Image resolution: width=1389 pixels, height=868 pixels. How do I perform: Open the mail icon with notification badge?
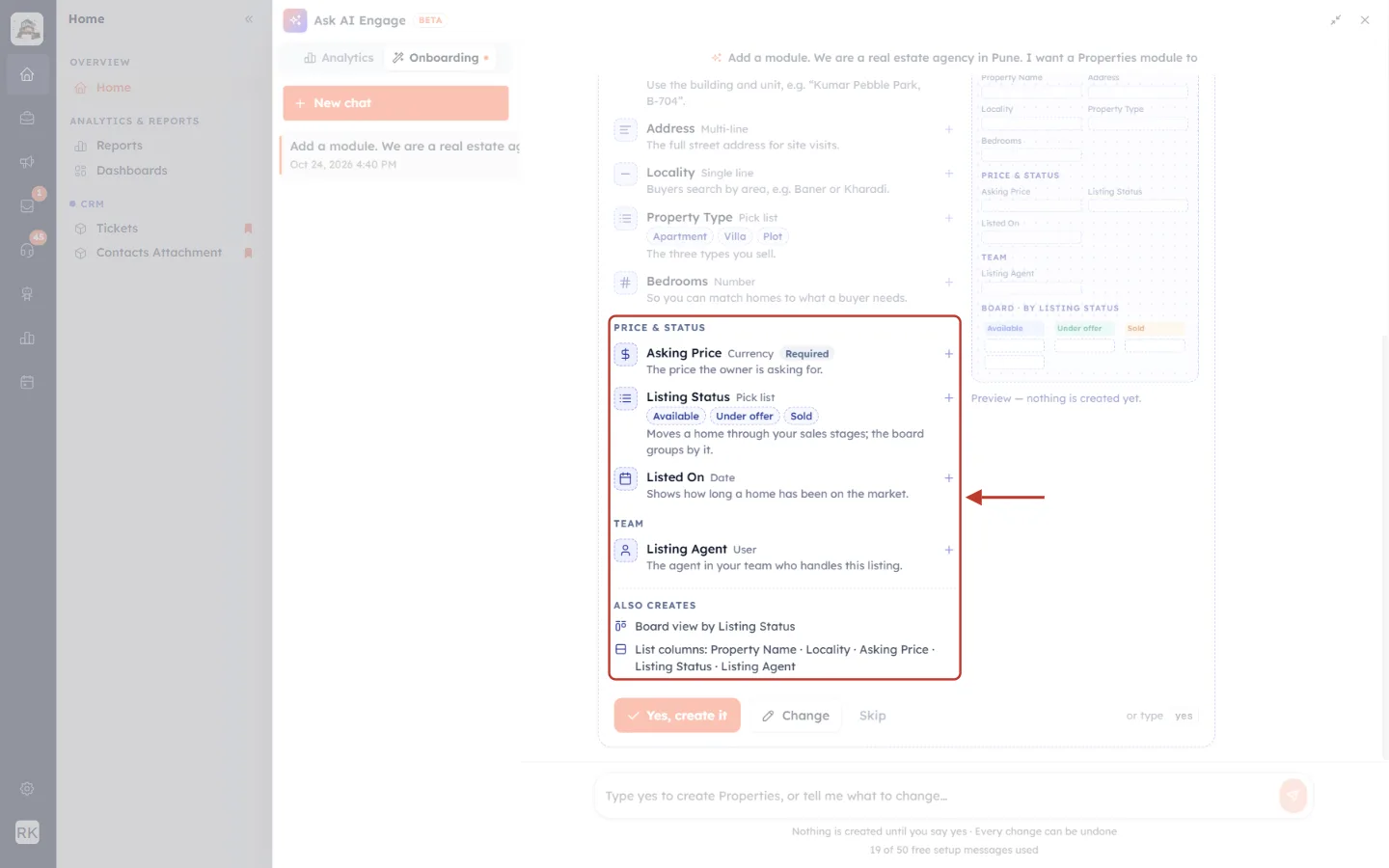tap(27, 205)
